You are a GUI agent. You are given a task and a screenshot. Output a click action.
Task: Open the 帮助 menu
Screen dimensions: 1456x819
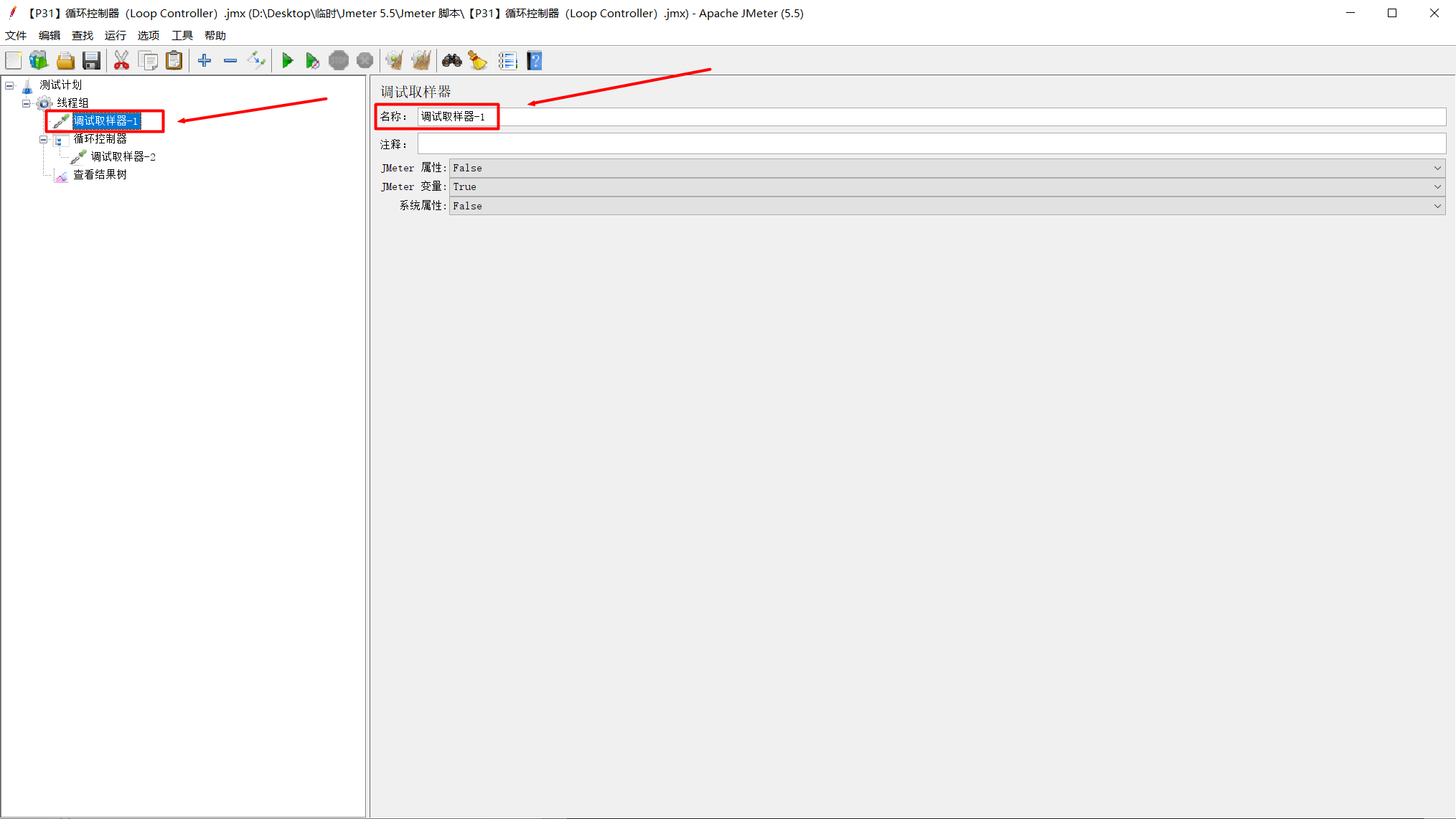click(x=215, y=35)
